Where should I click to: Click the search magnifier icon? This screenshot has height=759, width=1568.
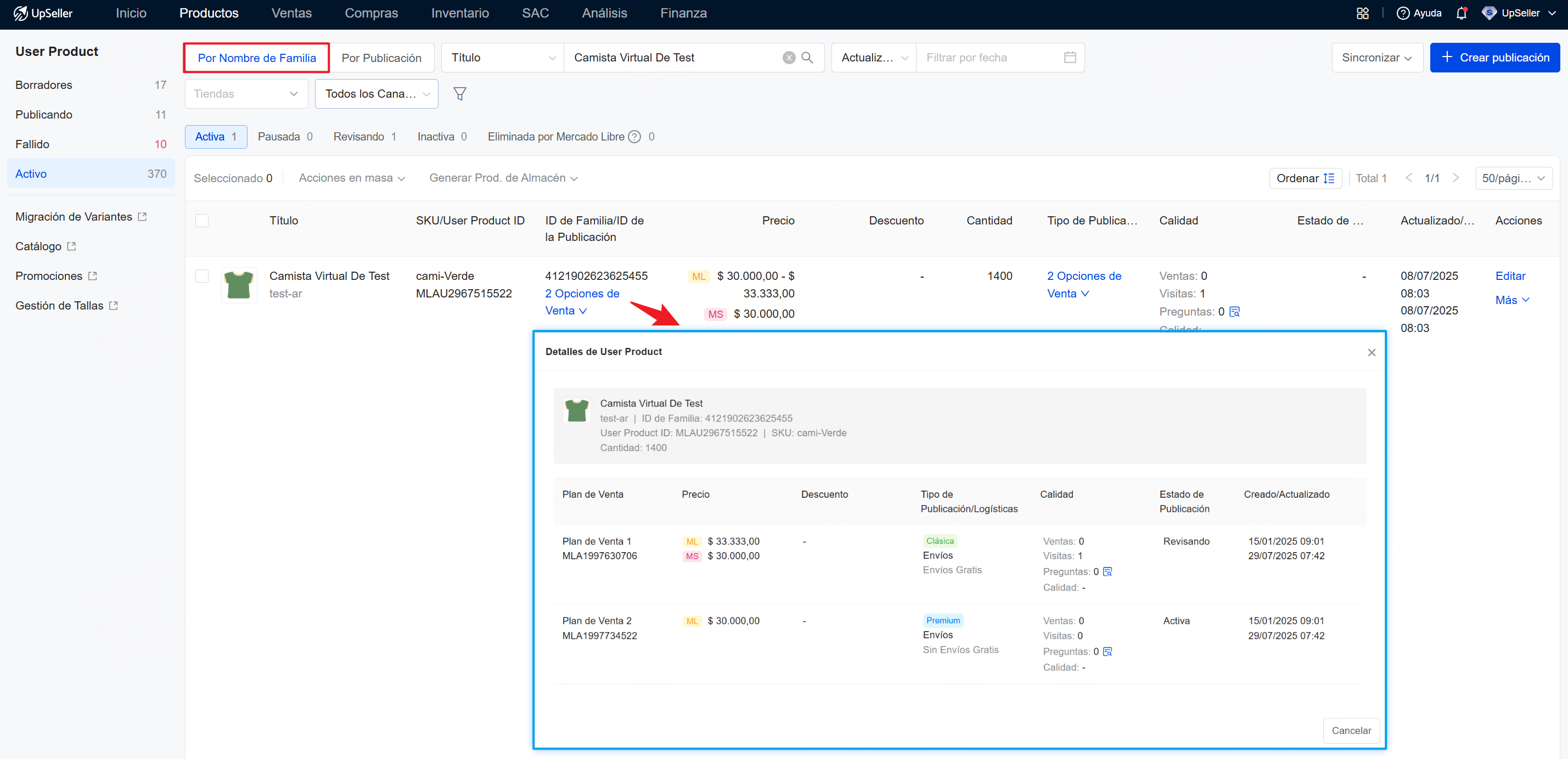pos(807,58)
